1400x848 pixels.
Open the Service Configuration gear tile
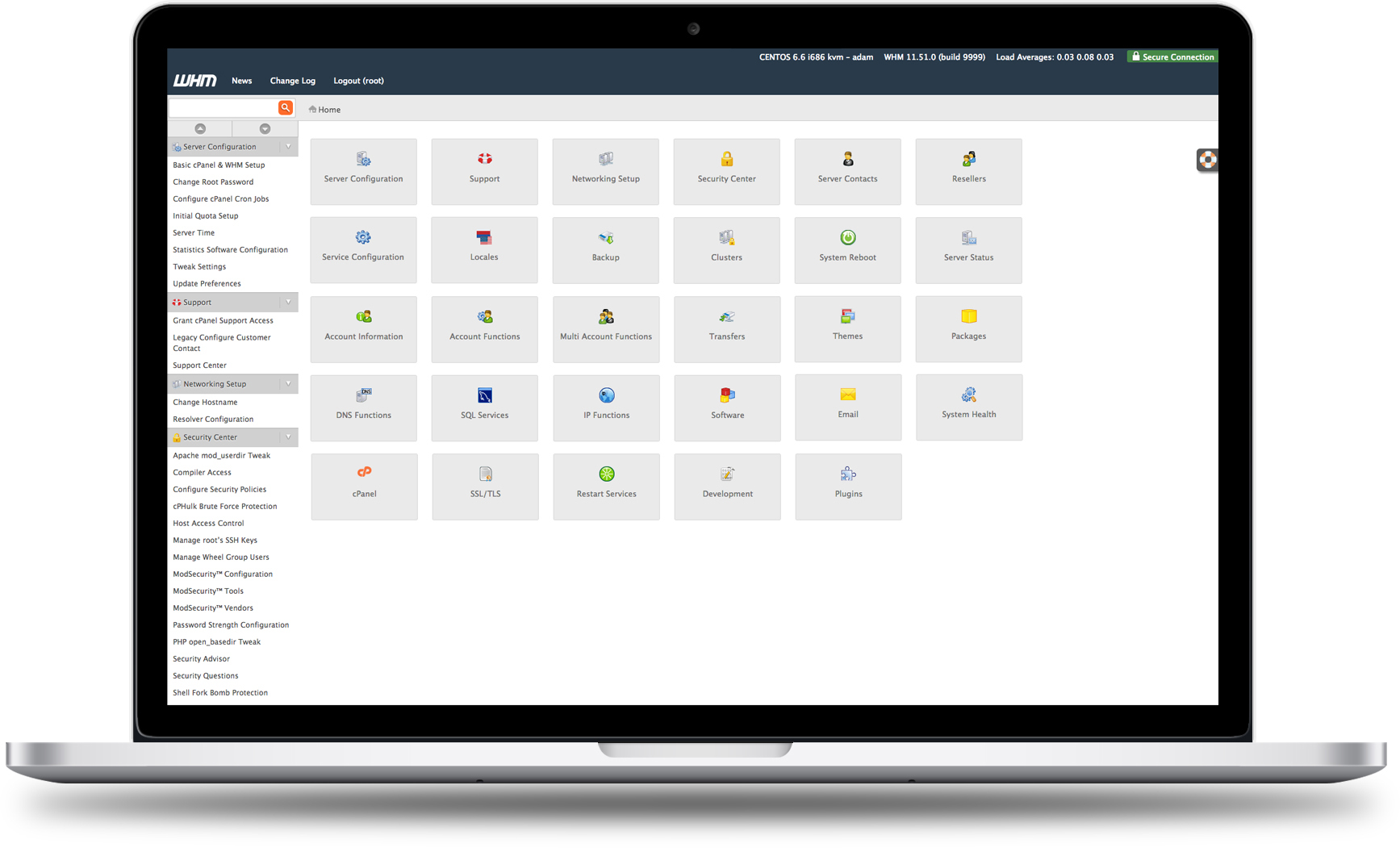(363, 250)
